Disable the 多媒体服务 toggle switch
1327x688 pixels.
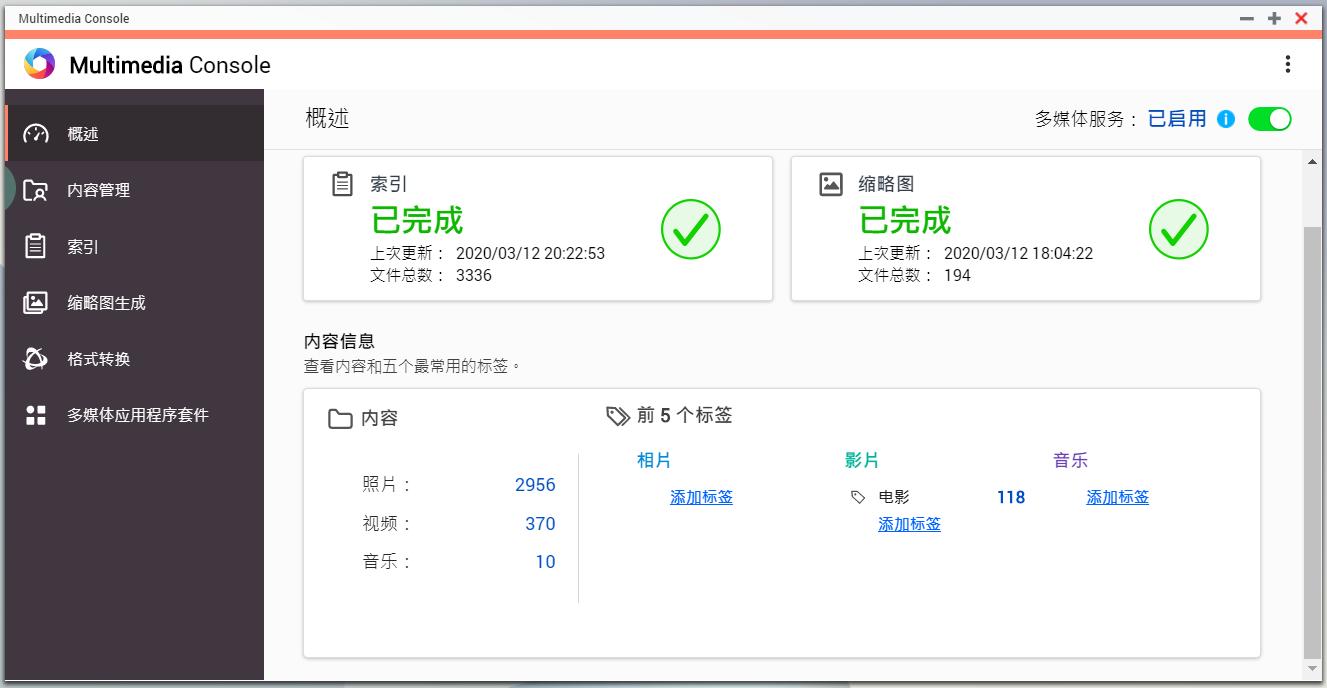(1270, 119)
